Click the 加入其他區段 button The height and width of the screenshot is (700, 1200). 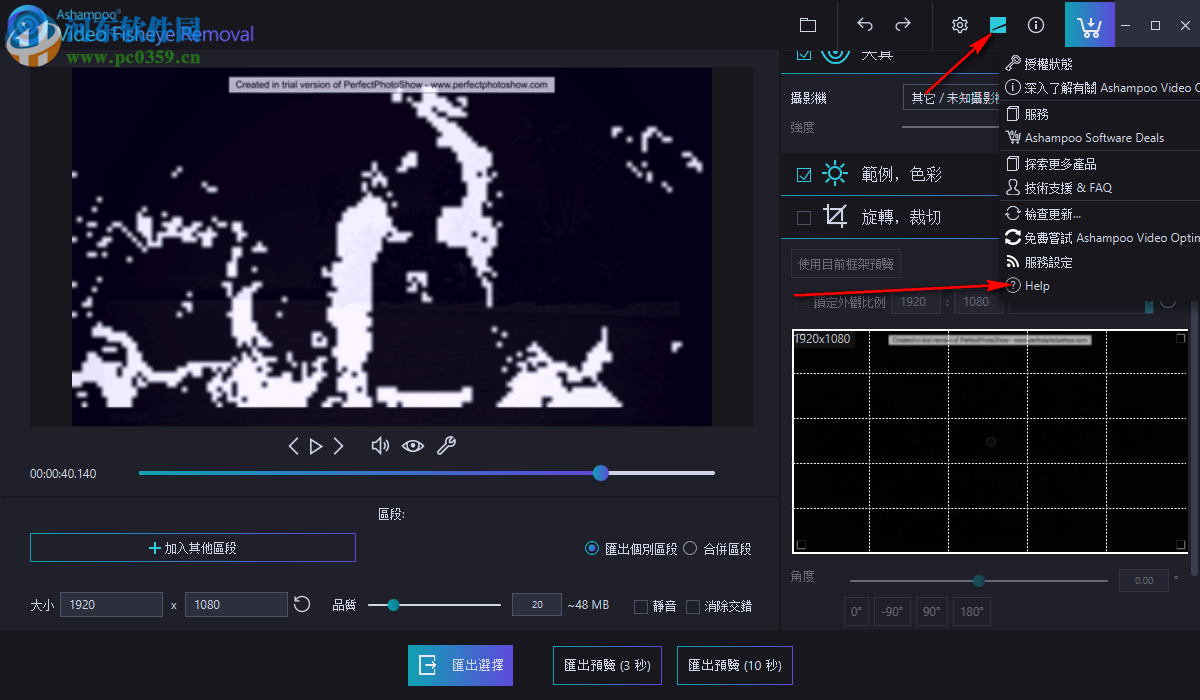(x=192, y=547)
